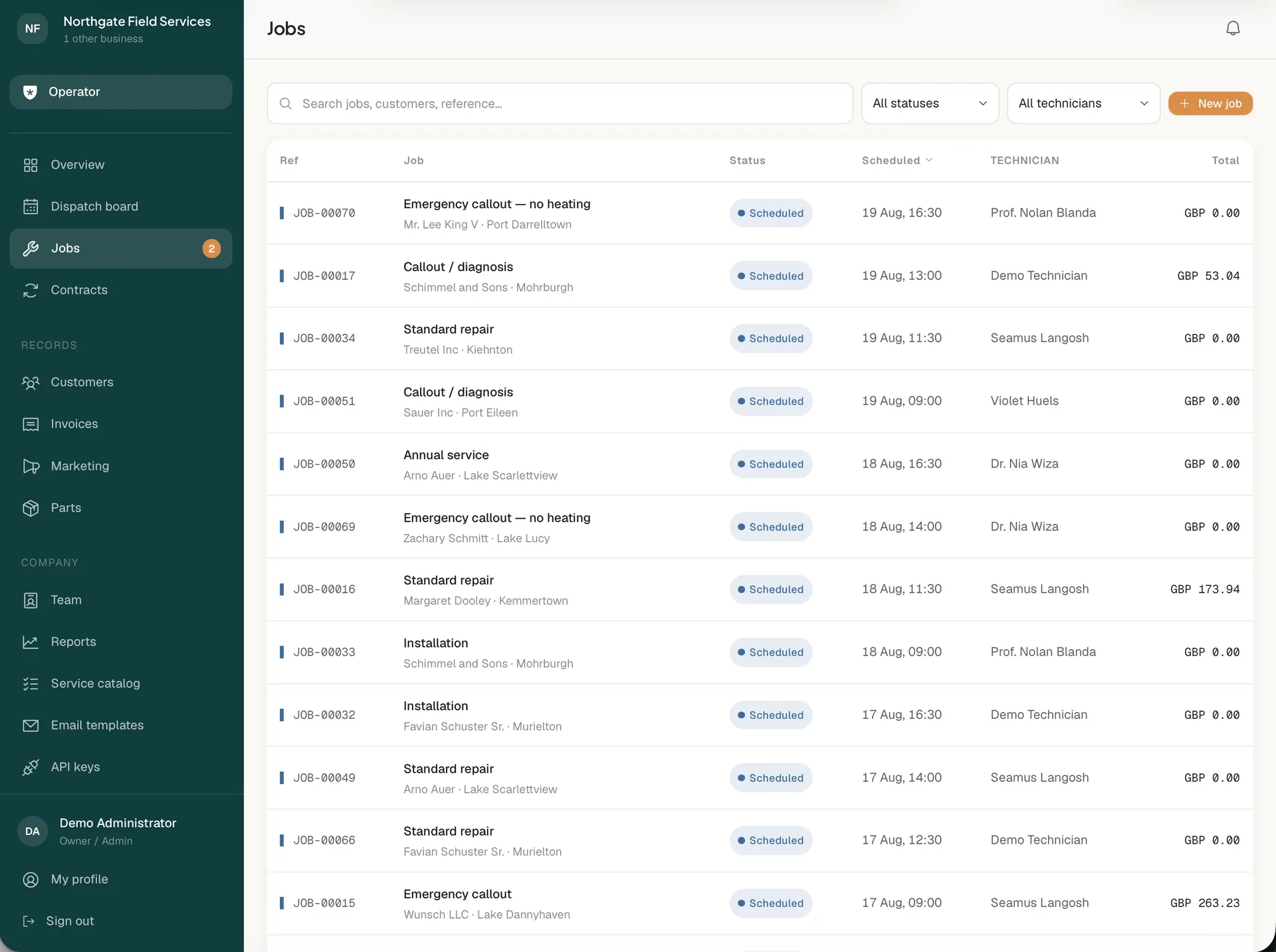
Task: Click the Dispatch board calendar icon
Action: pyautogui.click(x=31, y=207)
